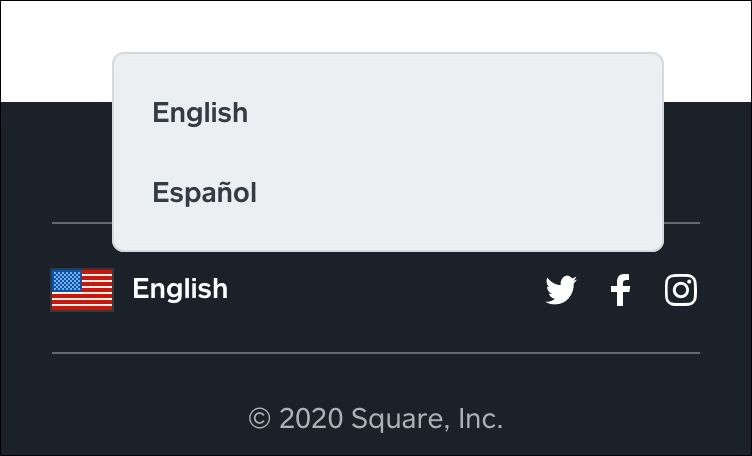Click the Facebook logo between Twitter and Instagram
752x456 pixels.
point(620,290)
